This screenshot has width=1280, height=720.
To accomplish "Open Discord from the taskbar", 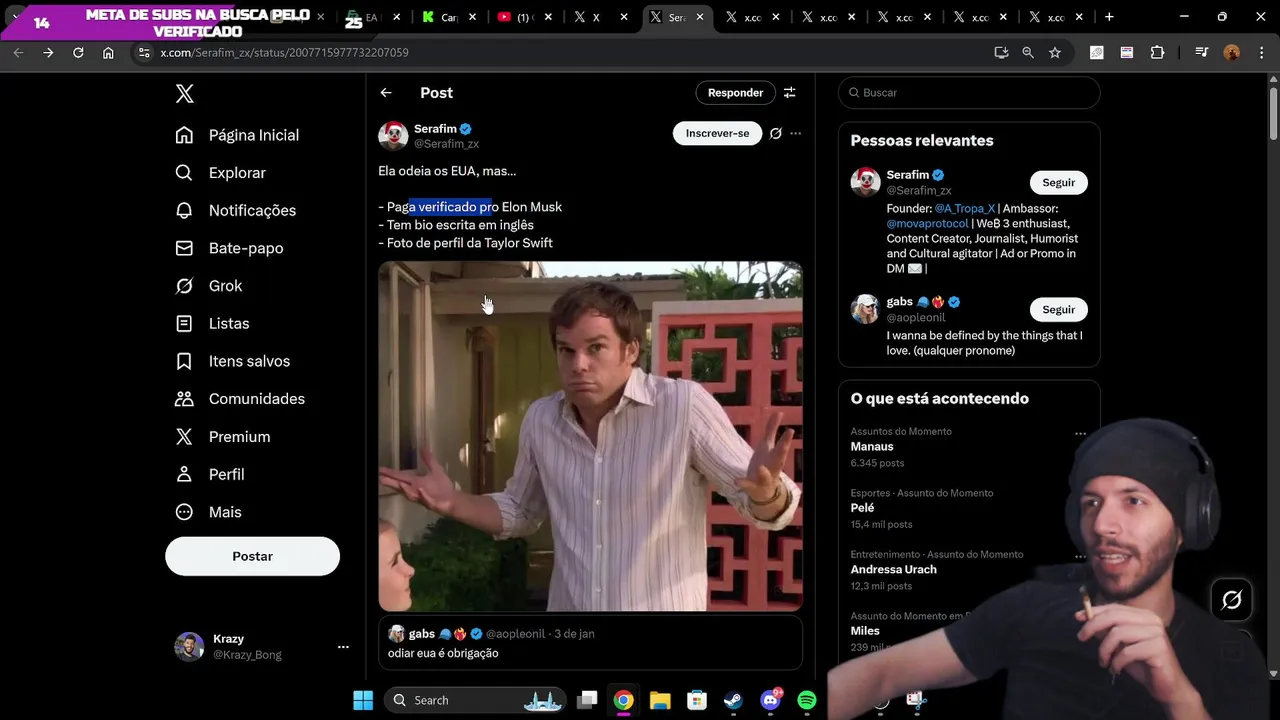I will pyautogui.click(x=770, y=700).
